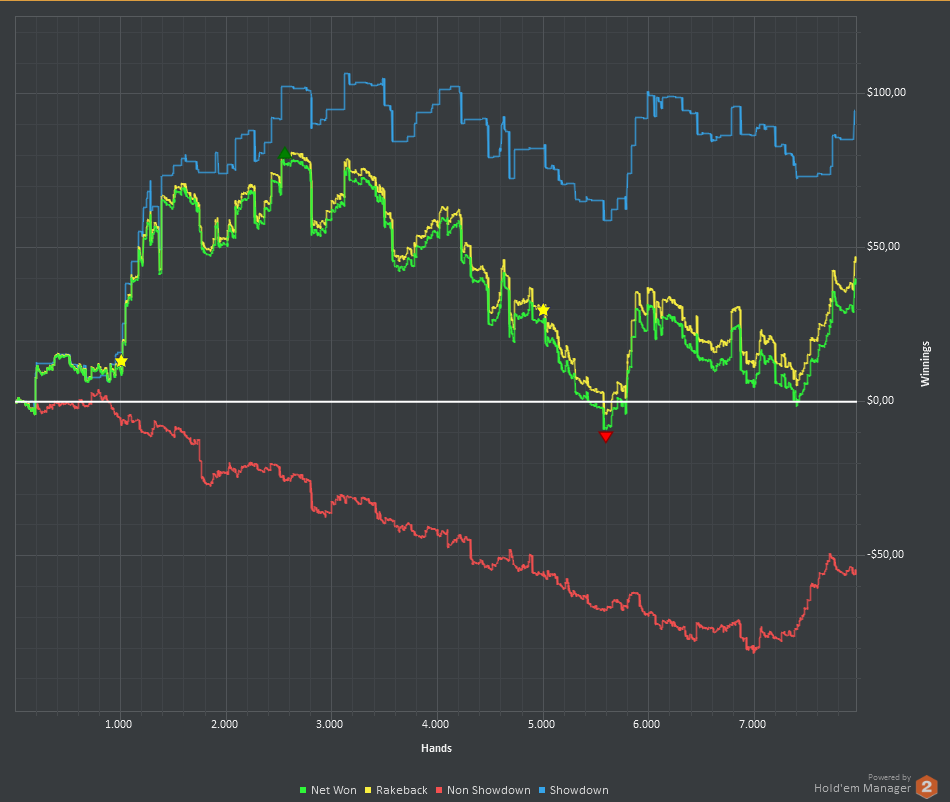This screenshot has height=802, width=950.
Task: Click the yellow star marker near 1.000 hands
Action: 121,361
